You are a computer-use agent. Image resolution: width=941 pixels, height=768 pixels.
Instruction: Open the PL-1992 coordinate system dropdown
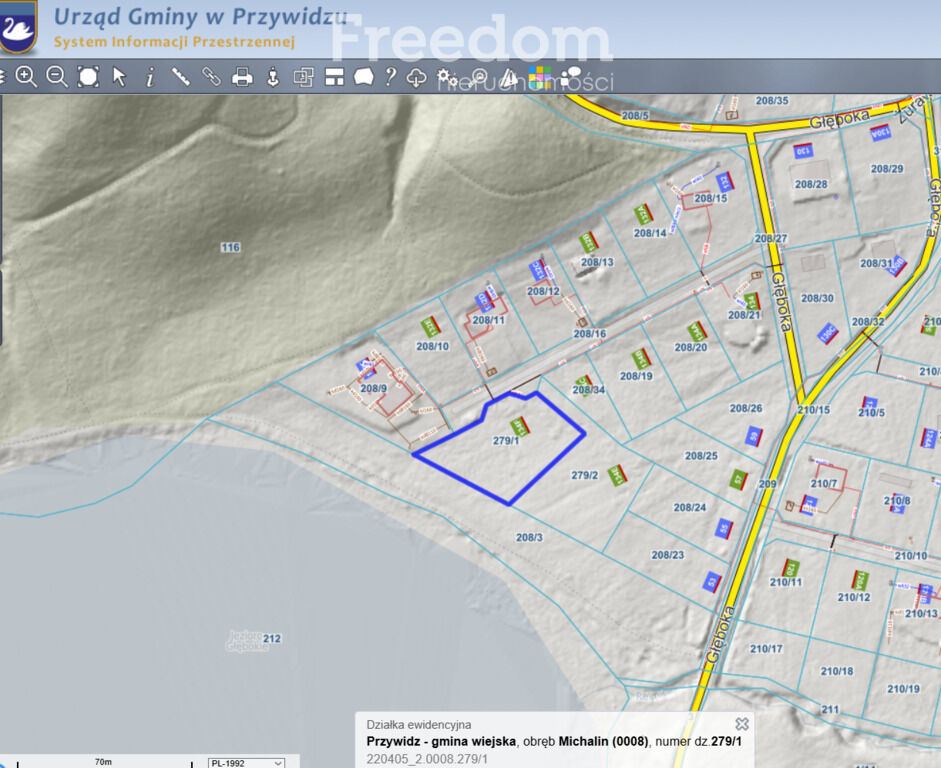[246, 762]
